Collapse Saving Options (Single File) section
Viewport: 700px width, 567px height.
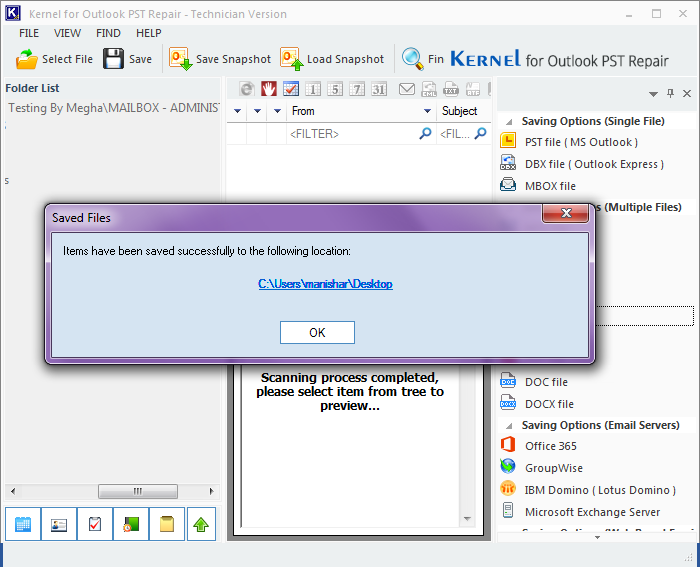tap(509, 122)
